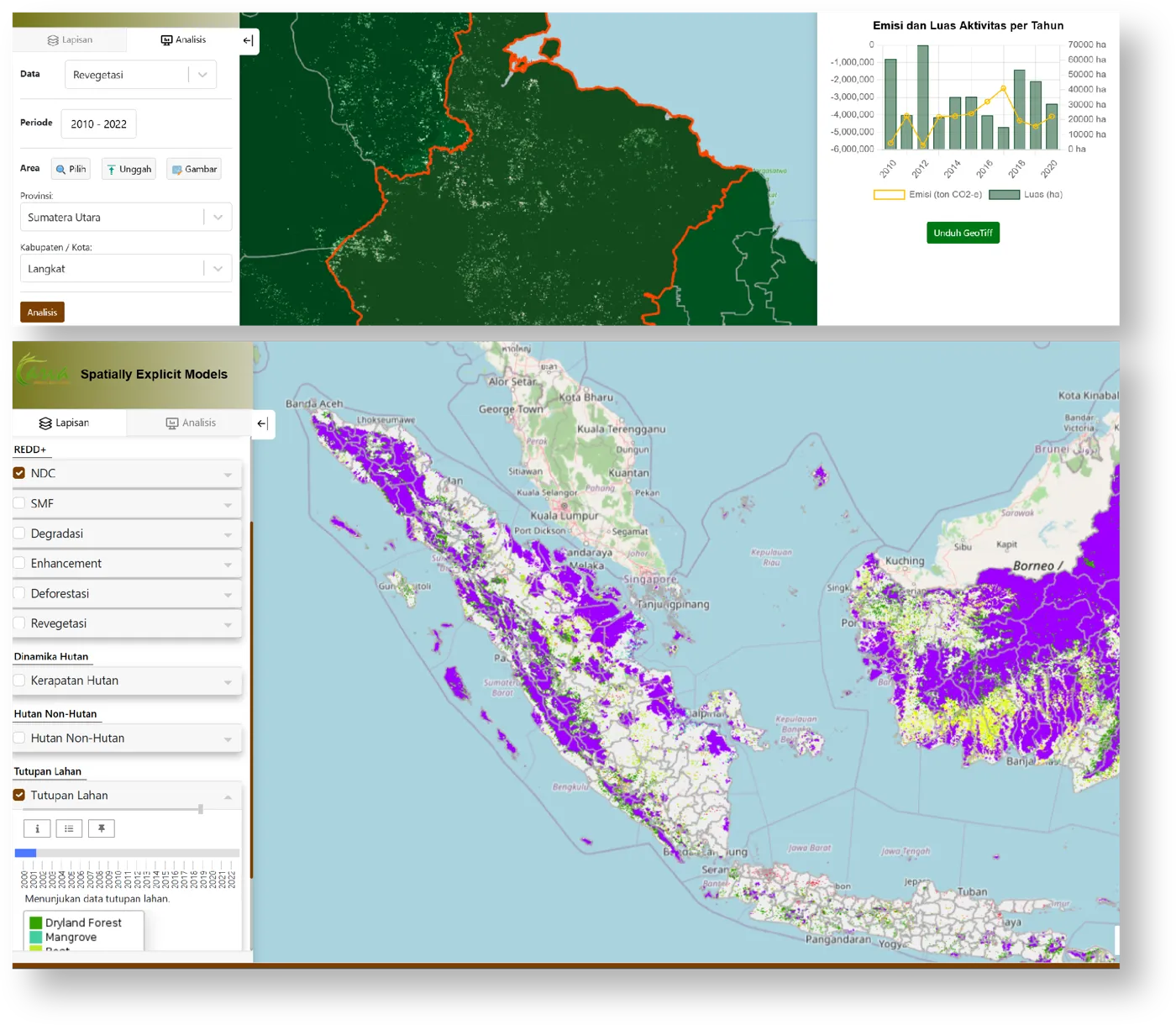Download data with Unduh GeoTiff button

[x=963, y=233]
